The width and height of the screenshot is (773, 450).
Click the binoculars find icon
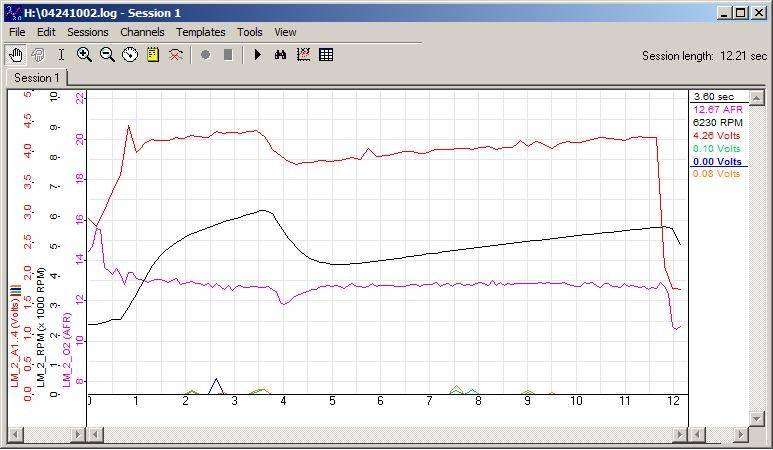280,55
